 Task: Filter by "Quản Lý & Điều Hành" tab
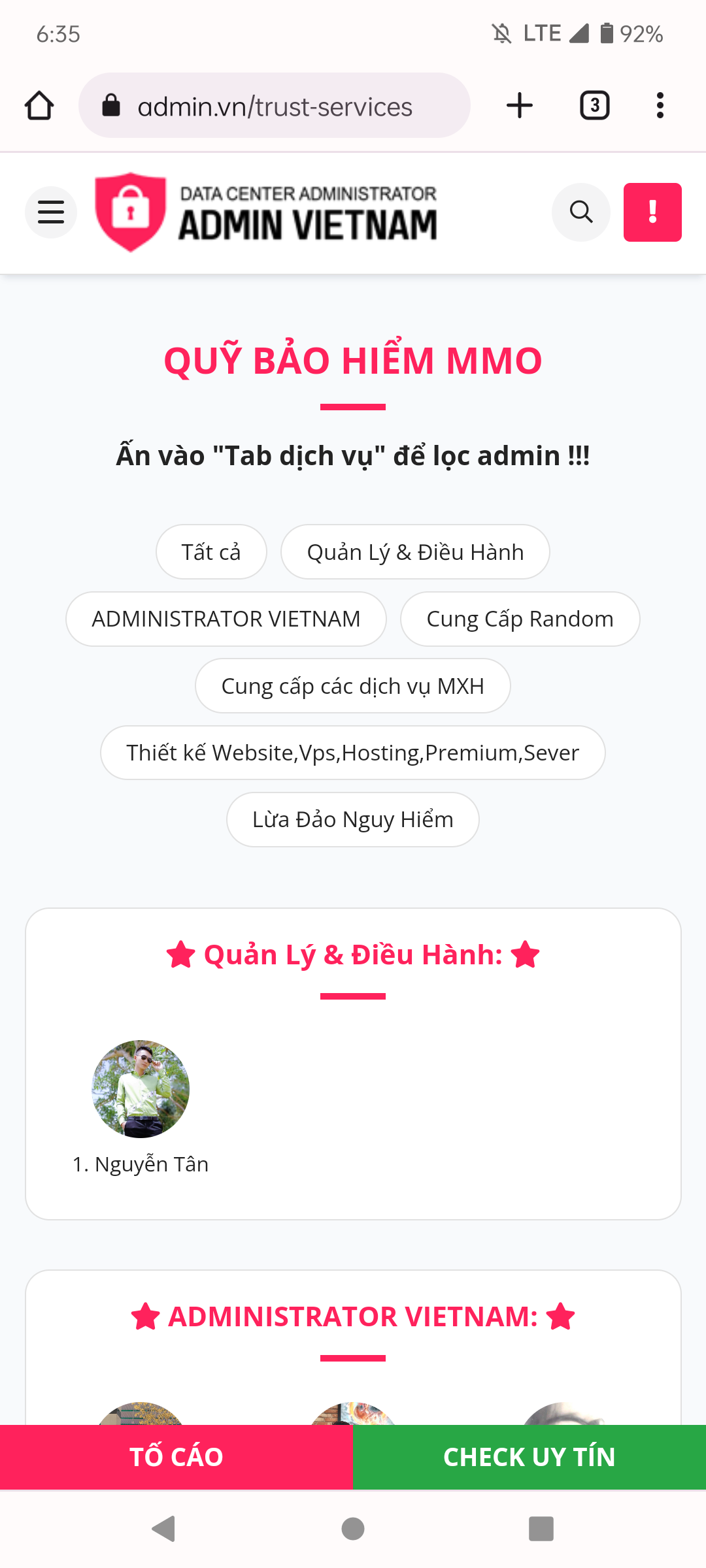[x=415, y=552]
